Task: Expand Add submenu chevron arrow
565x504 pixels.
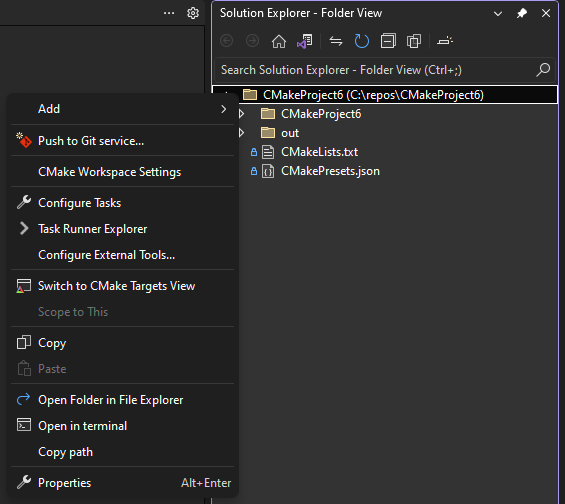Action: coord(223,109)
